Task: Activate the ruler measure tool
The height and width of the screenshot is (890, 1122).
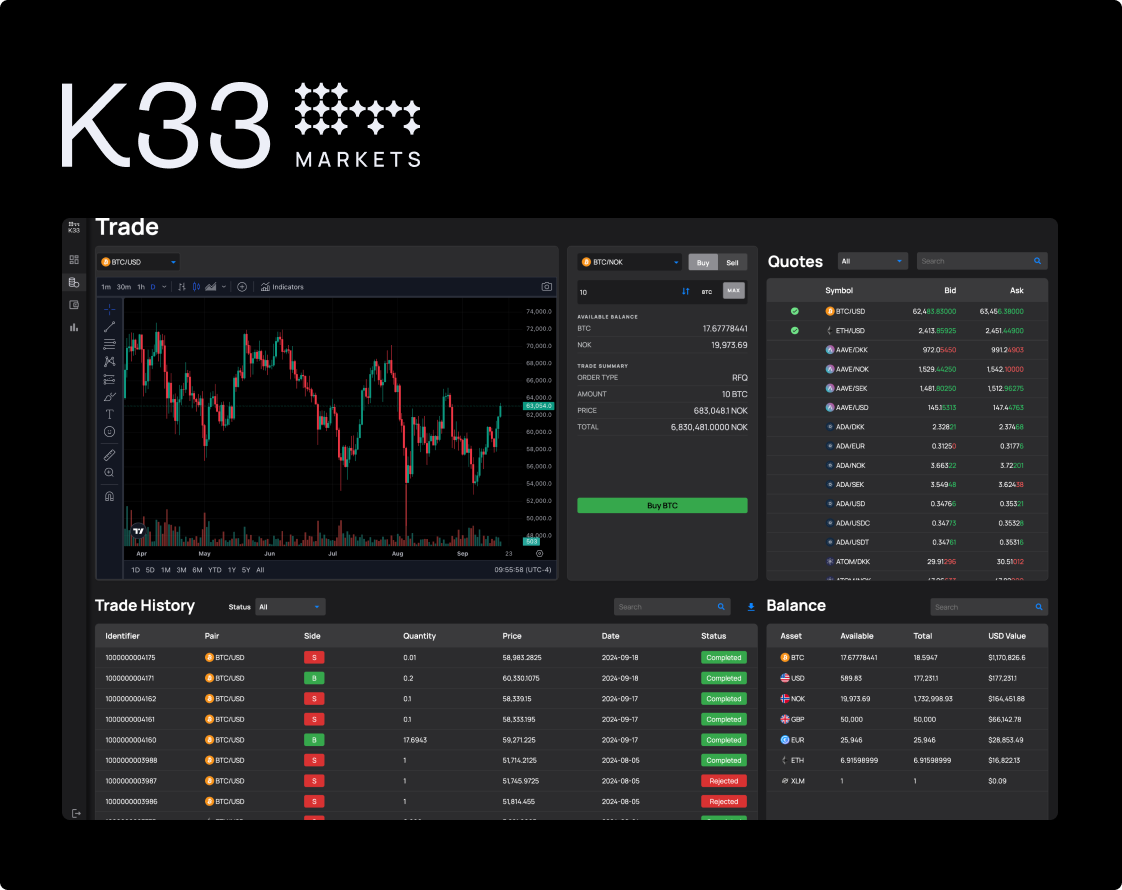Action: click(110, 454)
